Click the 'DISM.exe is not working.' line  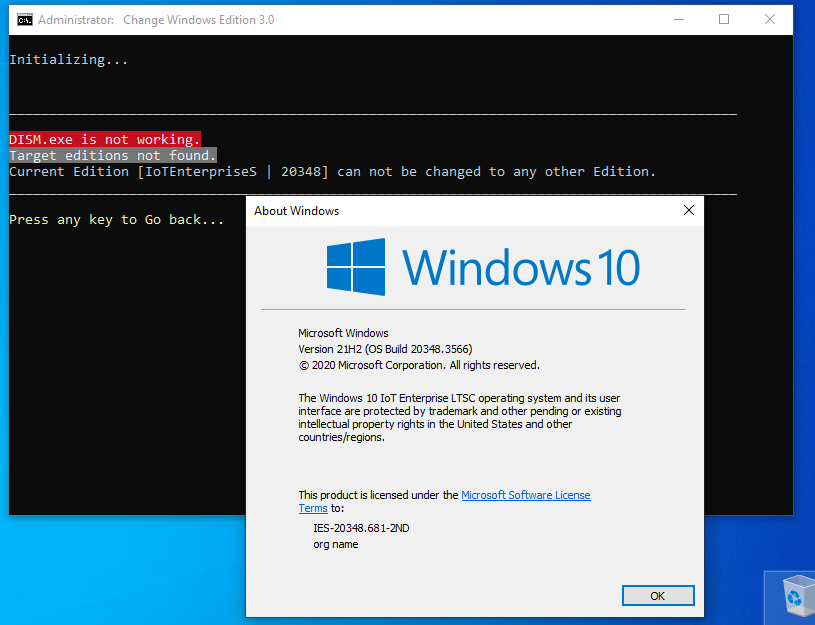point(104,139)
